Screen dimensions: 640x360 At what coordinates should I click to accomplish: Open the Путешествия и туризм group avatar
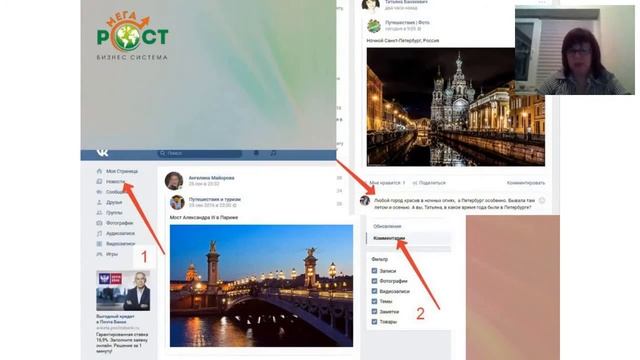[177, 202]
